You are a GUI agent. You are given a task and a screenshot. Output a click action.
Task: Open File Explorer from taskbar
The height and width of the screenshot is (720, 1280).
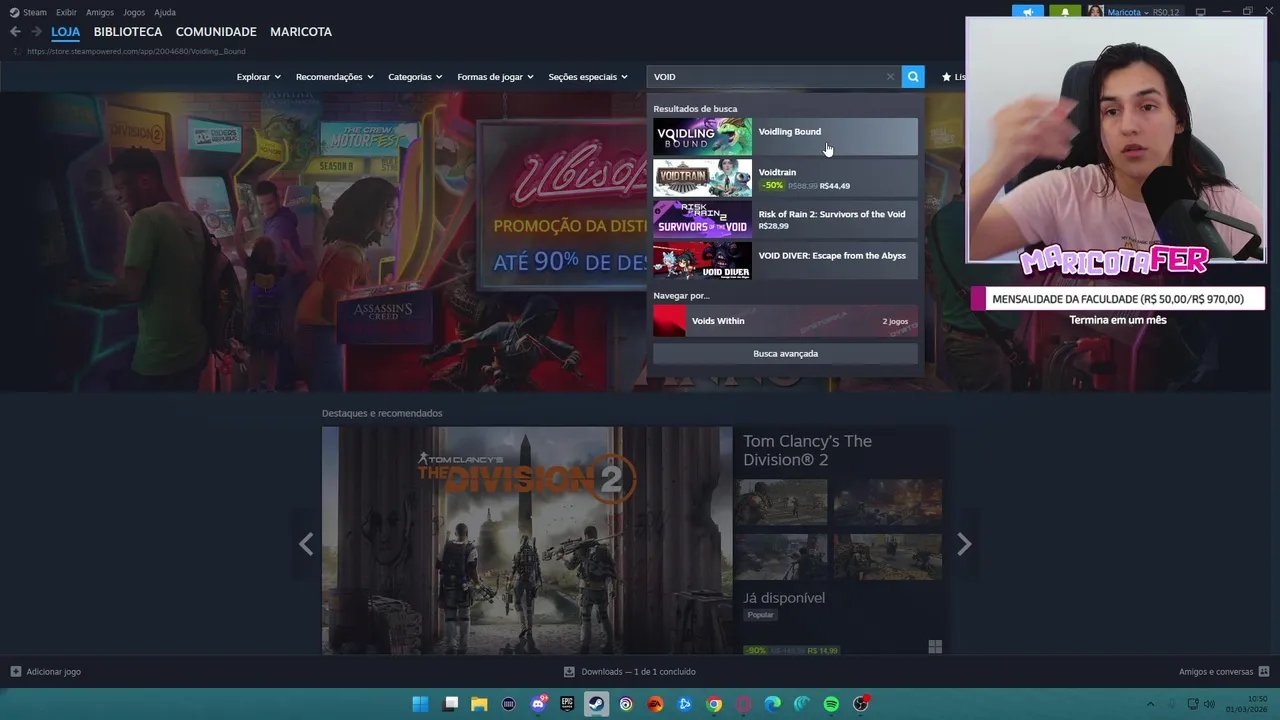[480, 704]
